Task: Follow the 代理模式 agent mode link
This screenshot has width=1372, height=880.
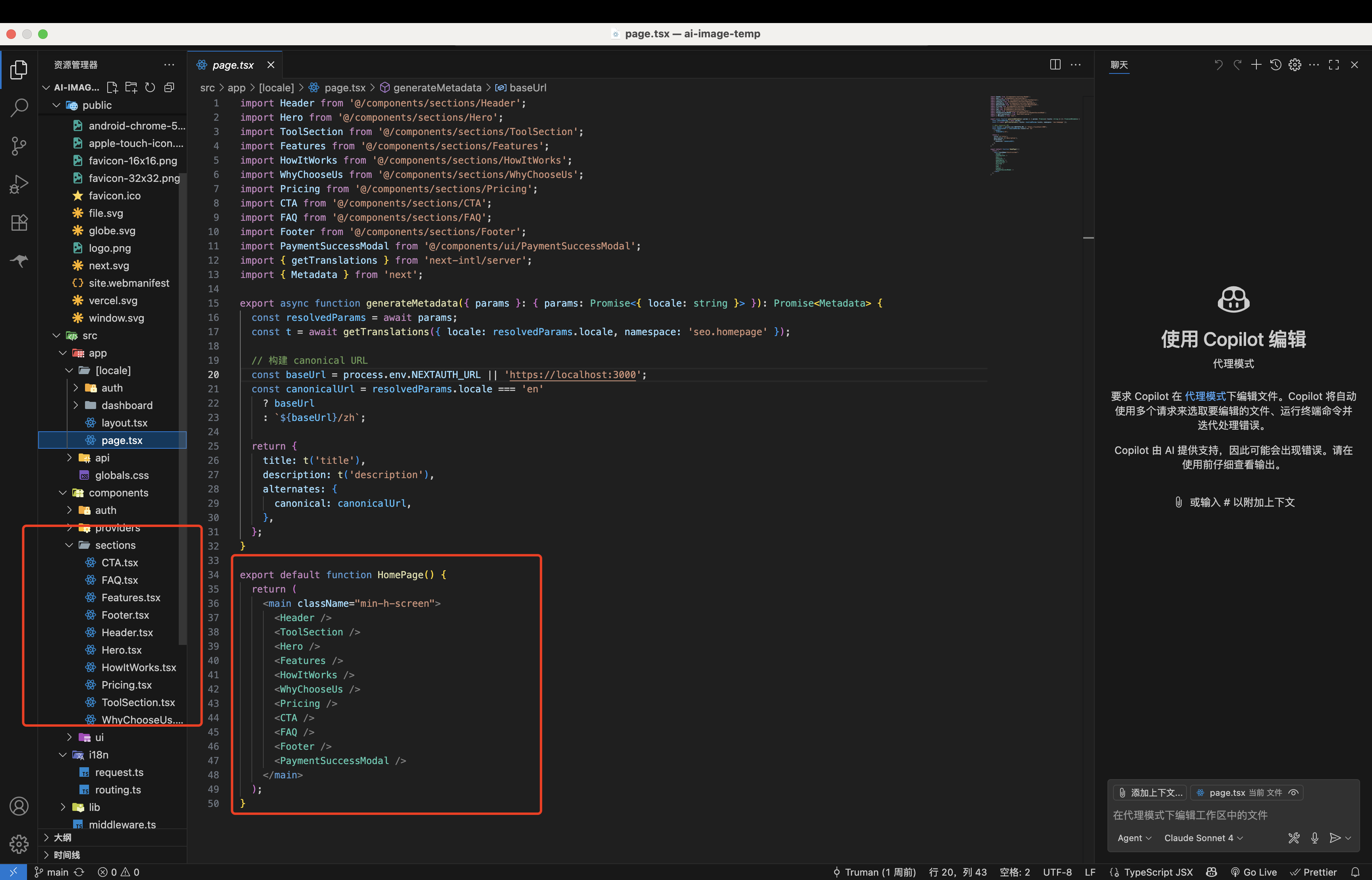Action: (x=1205, y=396)
